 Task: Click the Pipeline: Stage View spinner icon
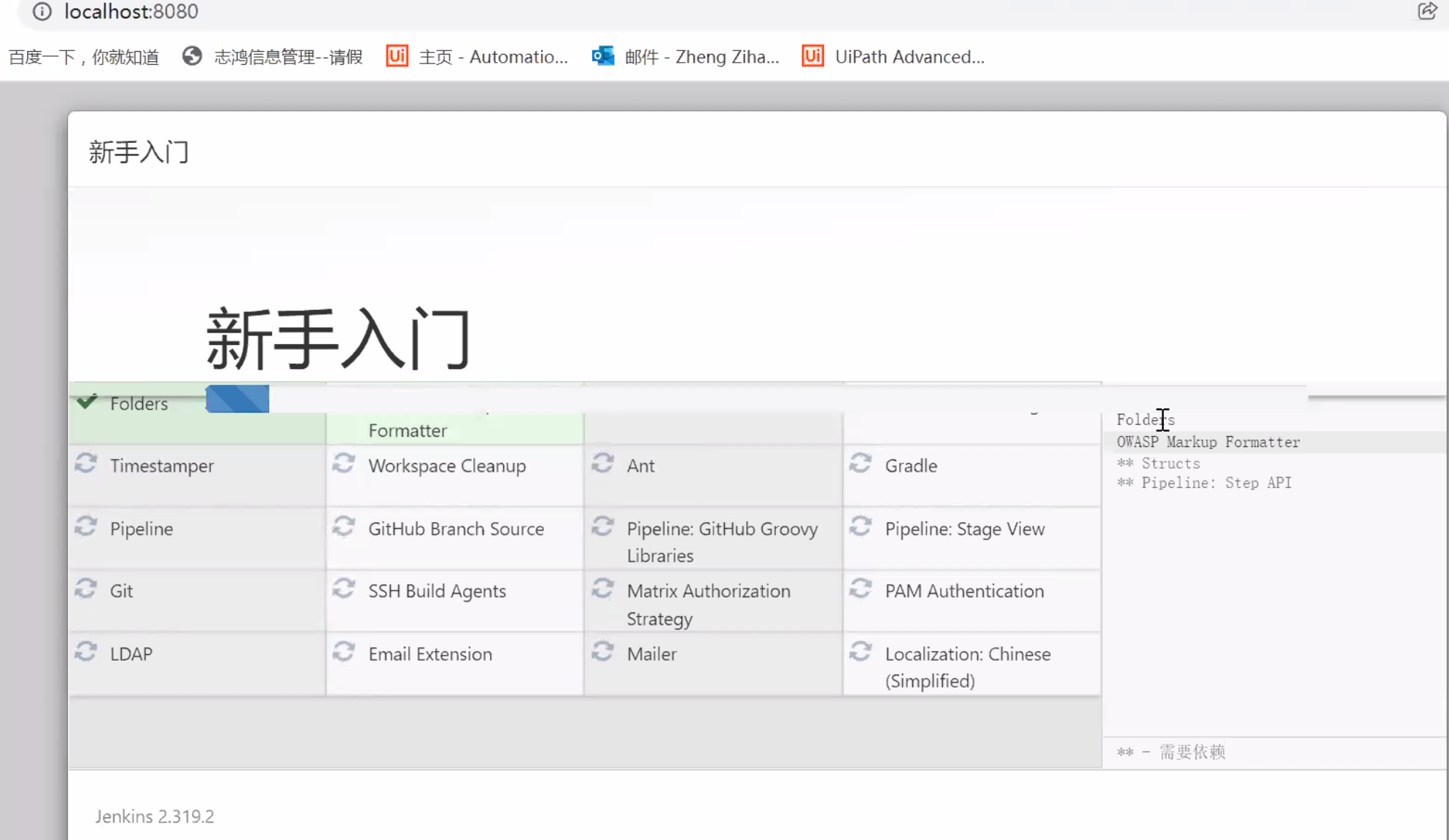click(x=862, y=526)
